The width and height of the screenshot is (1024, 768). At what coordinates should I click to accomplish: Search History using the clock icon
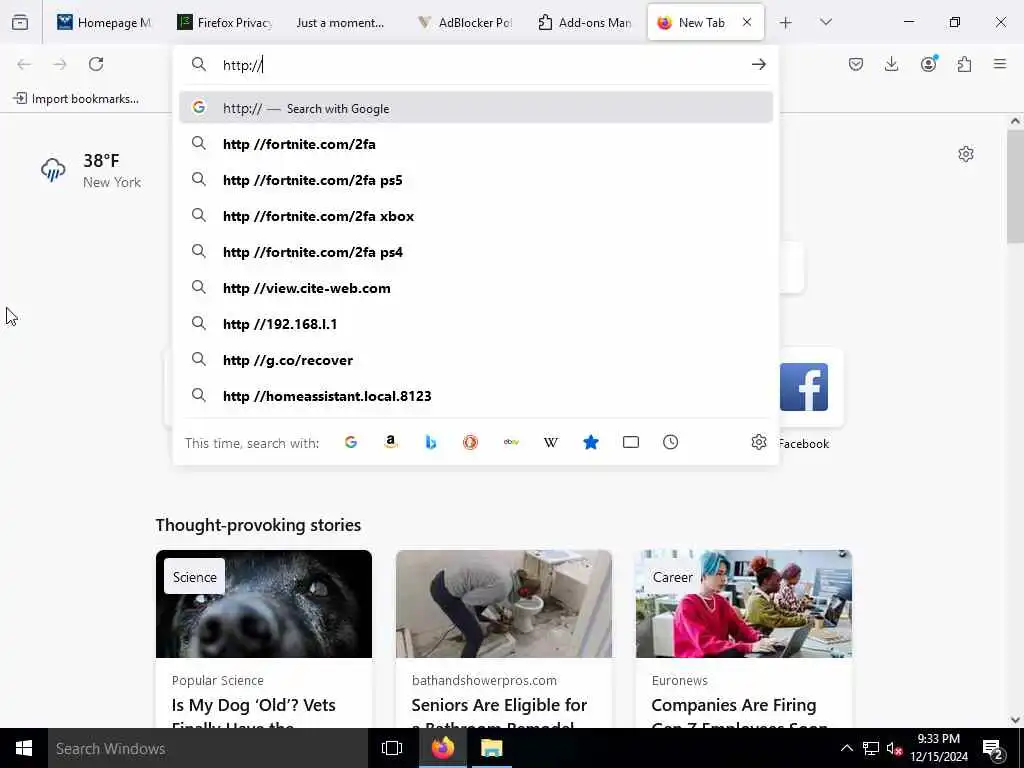pyautogui.click(x=671, y=442)
